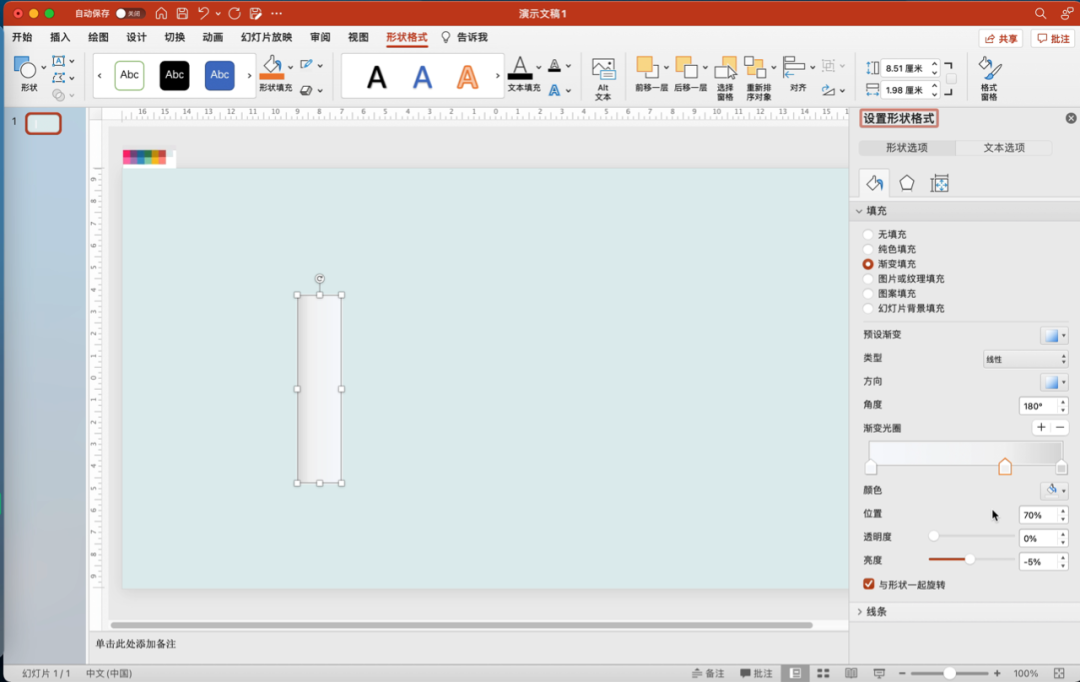The width and height of the screenshot is (1080, 682).
Task: Remove gradient stop with minus
Action: coord(1060,428)
